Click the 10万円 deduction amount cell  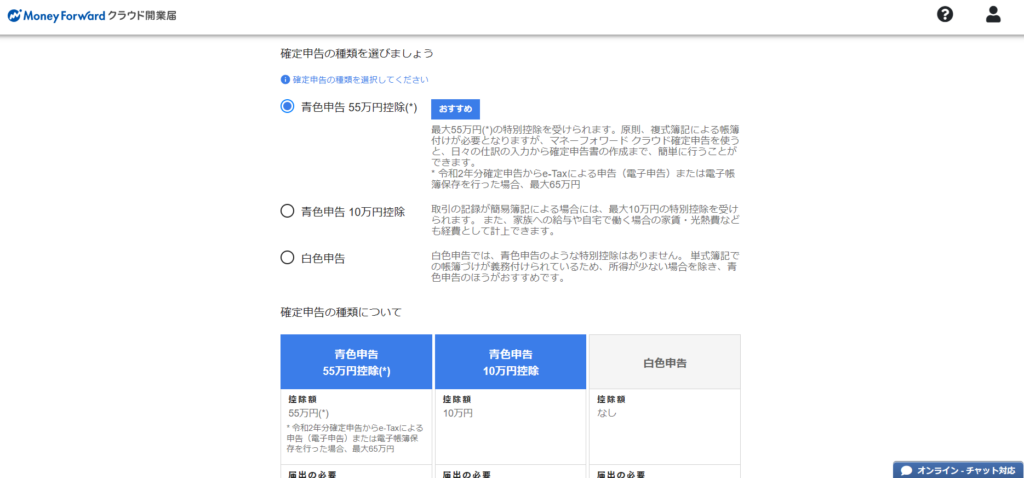457,412
